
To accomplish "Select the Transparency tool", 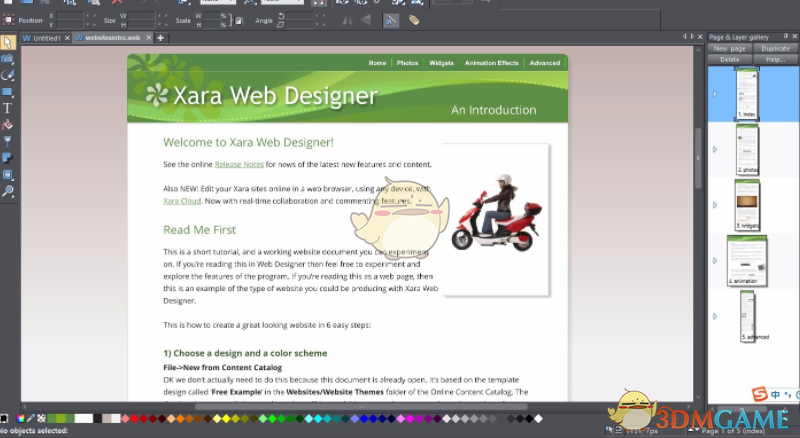I will [x=8, y=141].
